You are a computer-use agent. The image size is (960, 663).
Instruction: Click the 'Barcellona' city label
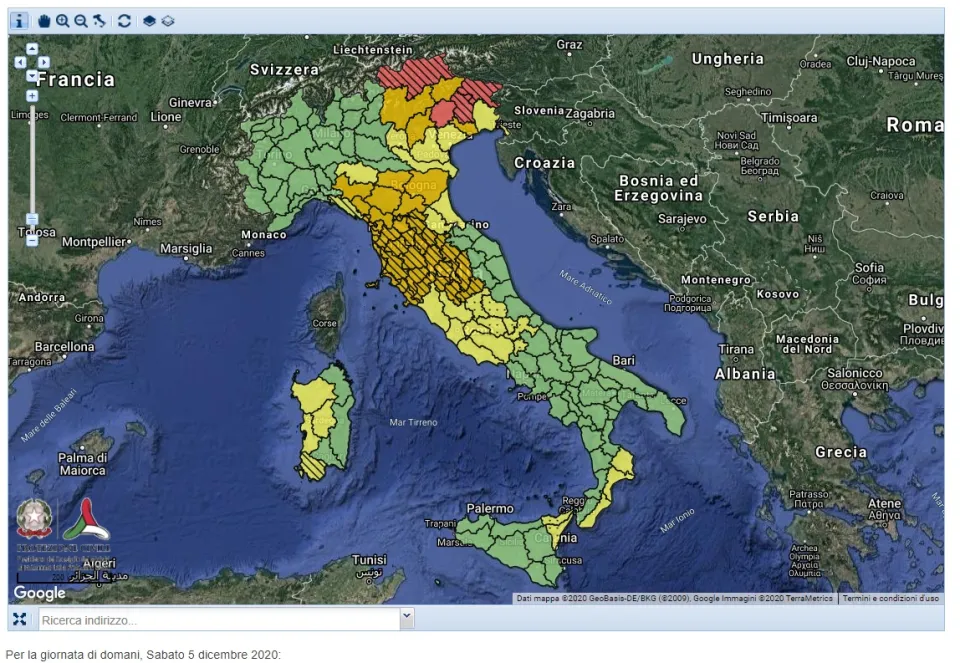[x=64, y=346]
